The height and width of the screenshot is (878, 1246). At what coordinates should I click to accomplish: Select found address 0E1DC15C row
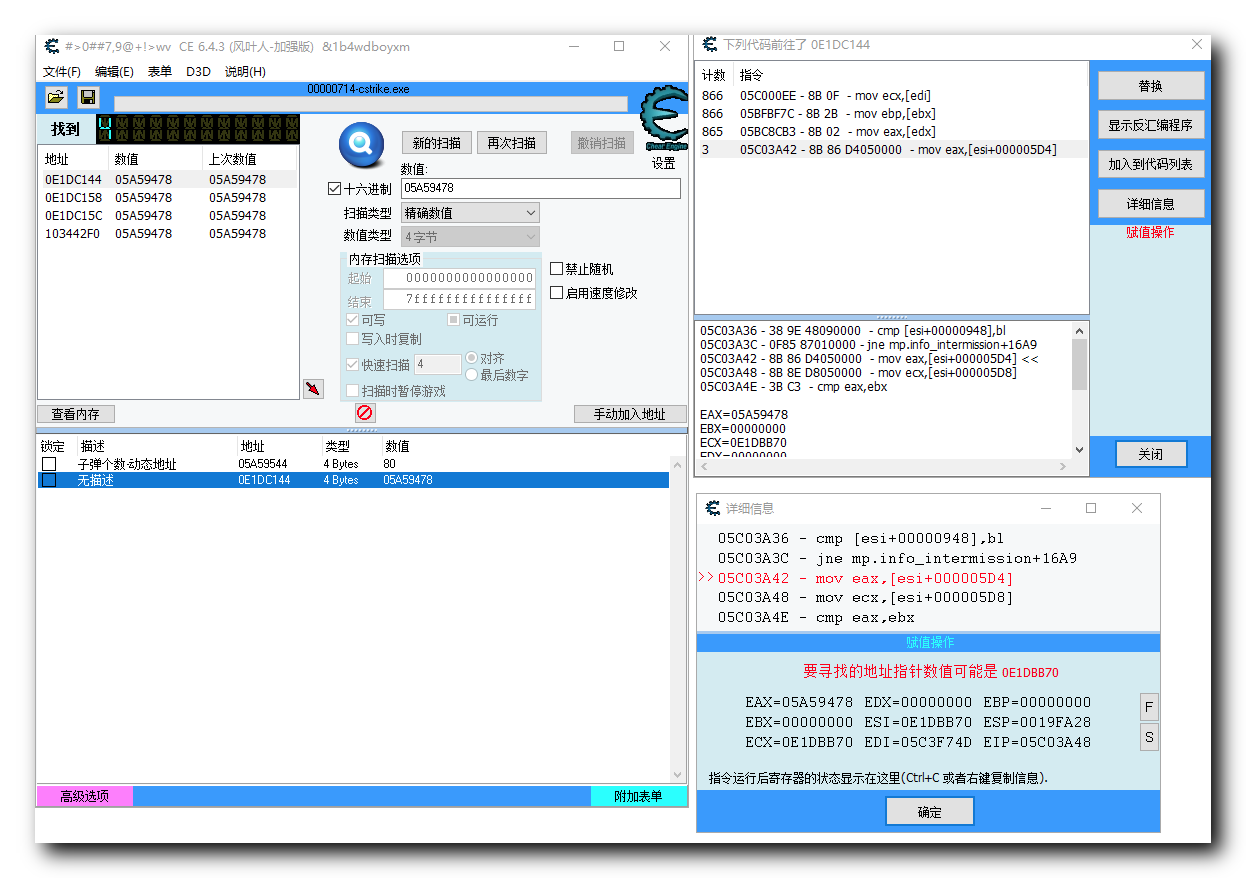[x=167, y=215]
